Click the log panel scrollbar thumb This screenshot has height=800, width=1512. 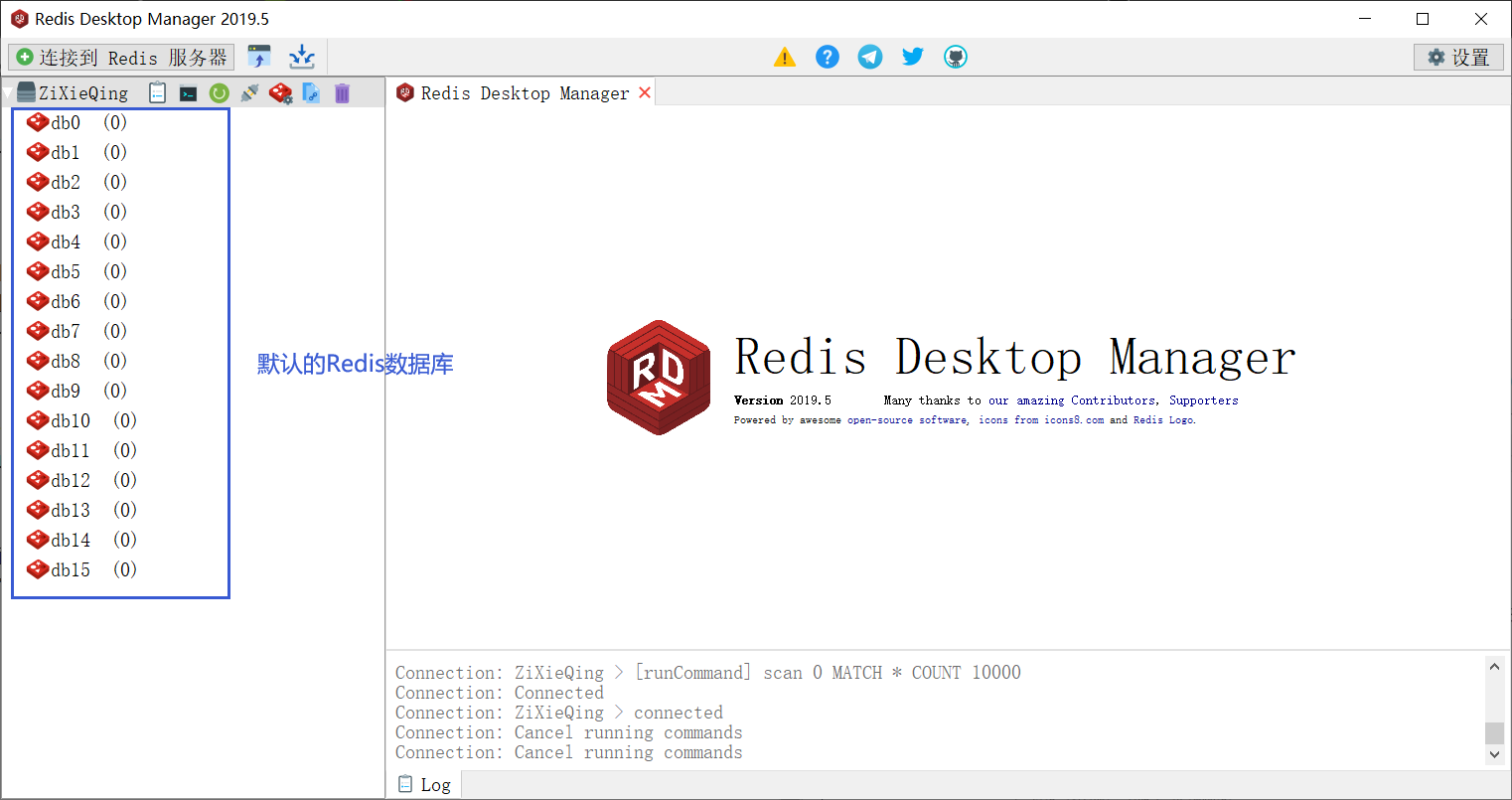point(1495,733)
